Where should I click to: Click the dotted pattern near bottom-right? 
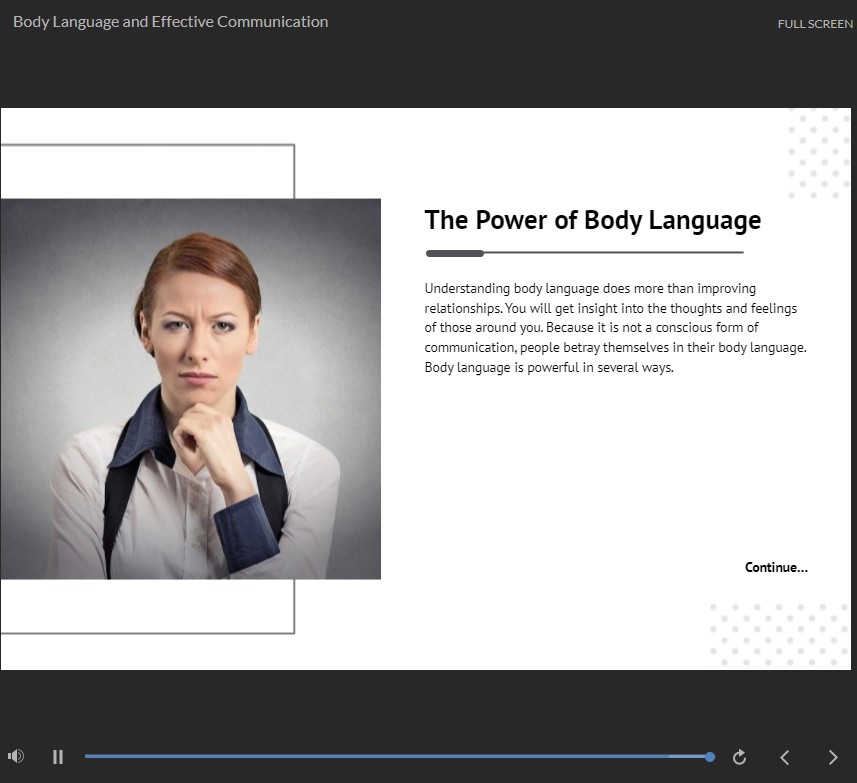tap(778, 634)
